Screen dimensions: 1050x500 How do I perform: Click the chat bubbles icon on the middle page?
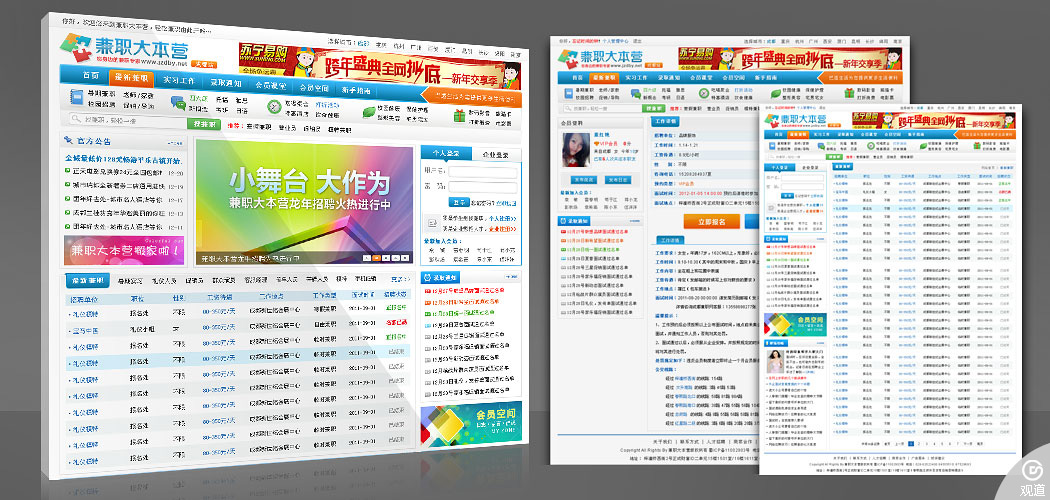(635, 93)
